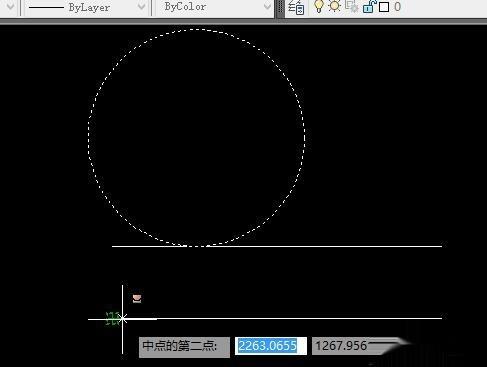Viewport: 487px width, 367px height.
Task: Toggle the lightbulb layer on/off icon
Action: click(319, 7)
